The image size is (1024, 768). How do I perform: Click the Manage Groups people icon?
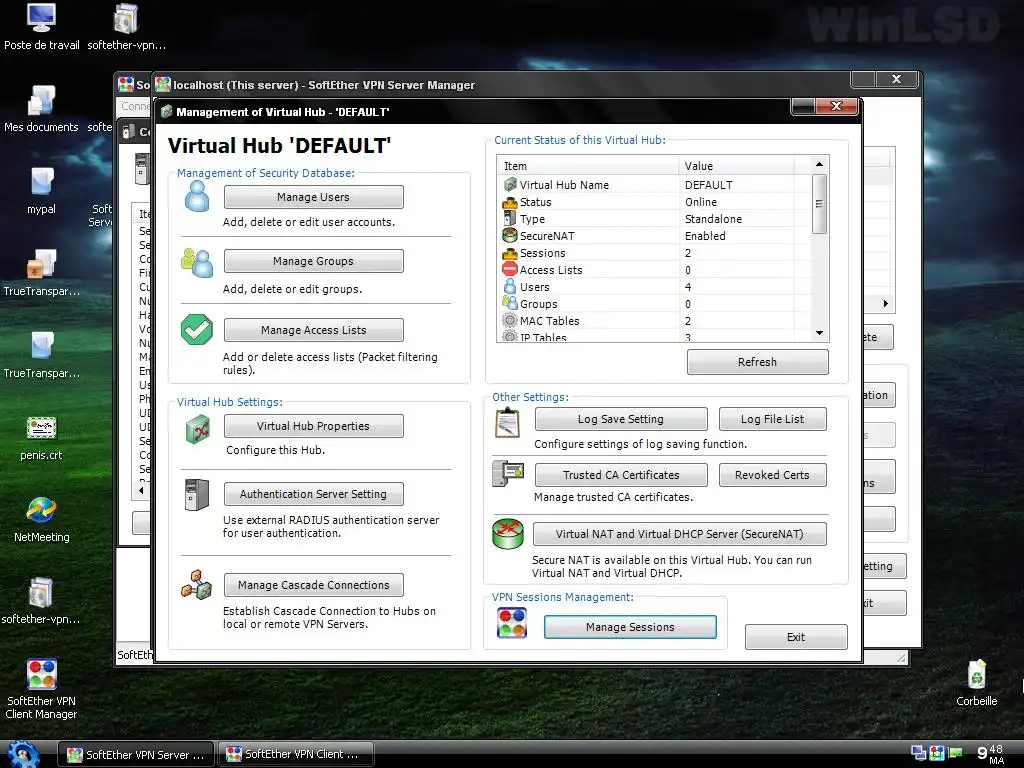(x=197, y=263)
